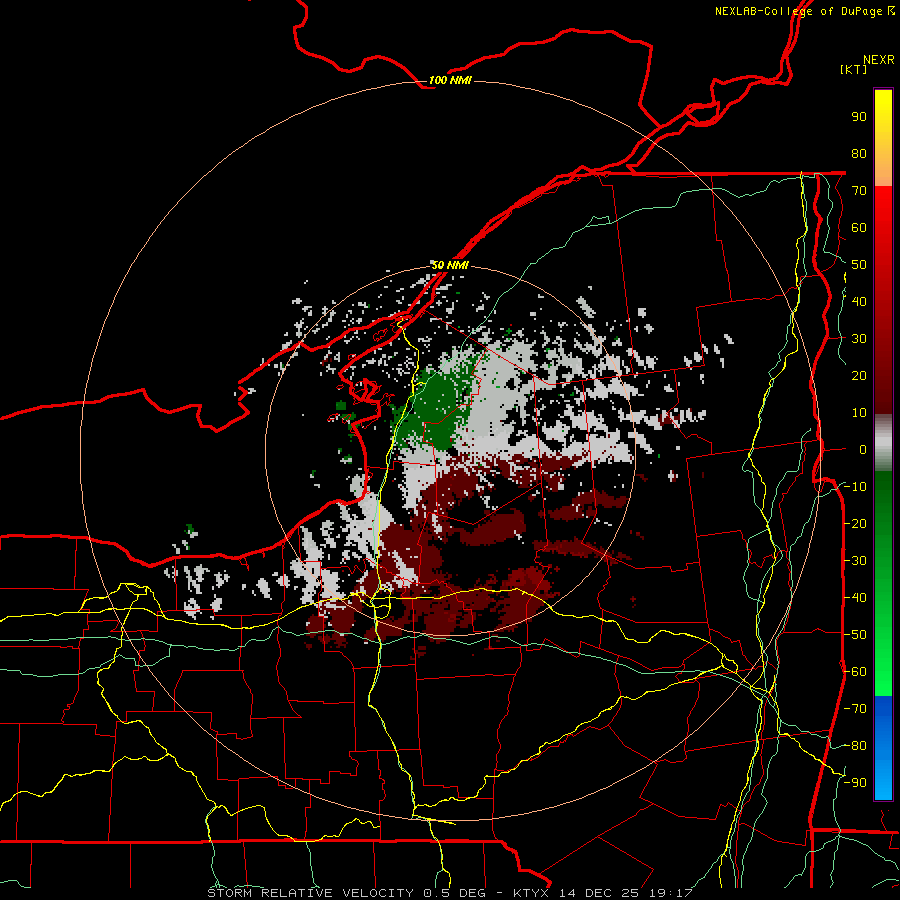Viewport: 900px width, 900px height.
Task: Select the -50 scale label
Action: (x=855, y=635)
